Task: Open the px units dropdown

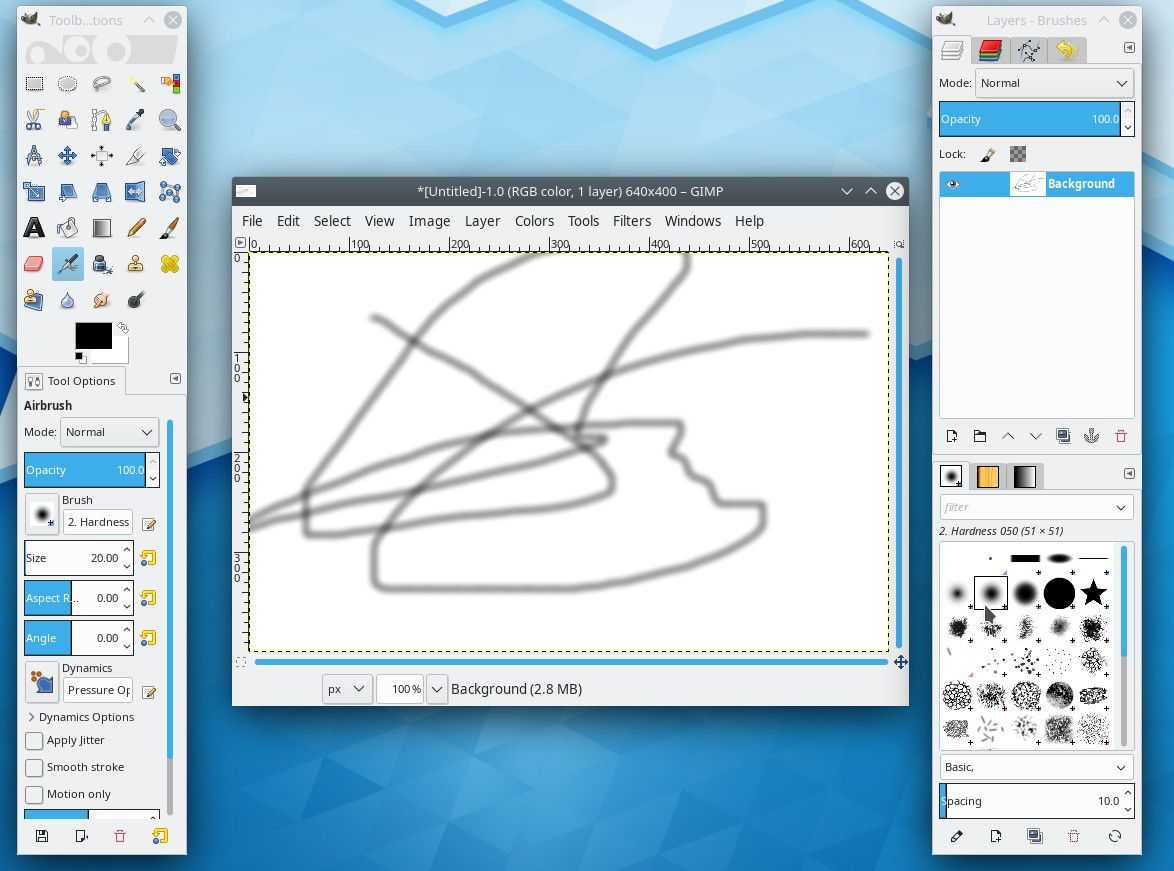Action: (347, 689)
